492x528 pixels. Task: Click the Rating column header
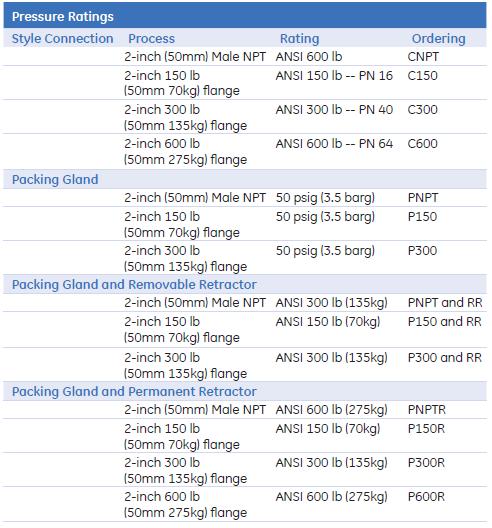[x=299, y=39]
